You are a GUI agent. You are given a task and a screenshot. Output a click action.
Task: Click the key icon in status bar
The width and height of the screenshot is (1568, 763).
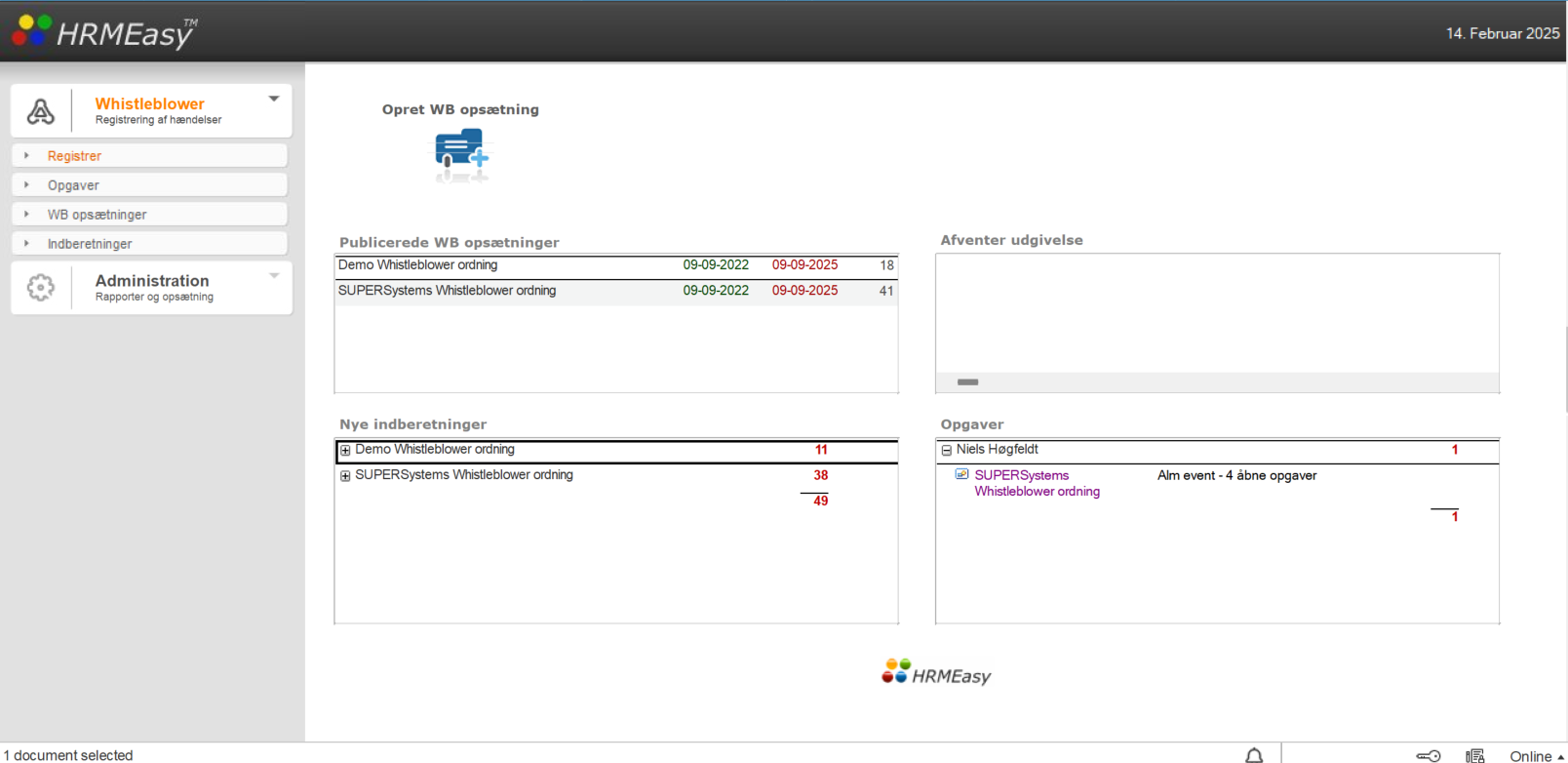click(x=1429, y=756)
